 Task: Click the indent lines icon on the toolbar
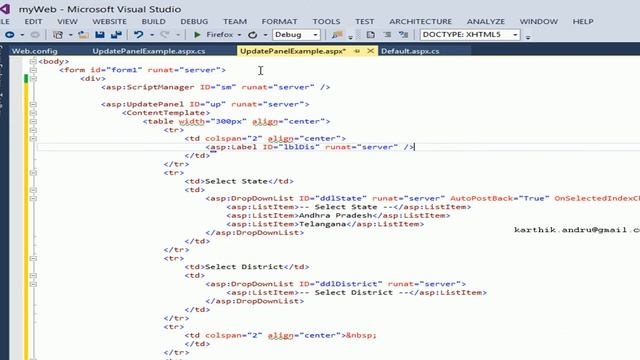coord(387,35)
